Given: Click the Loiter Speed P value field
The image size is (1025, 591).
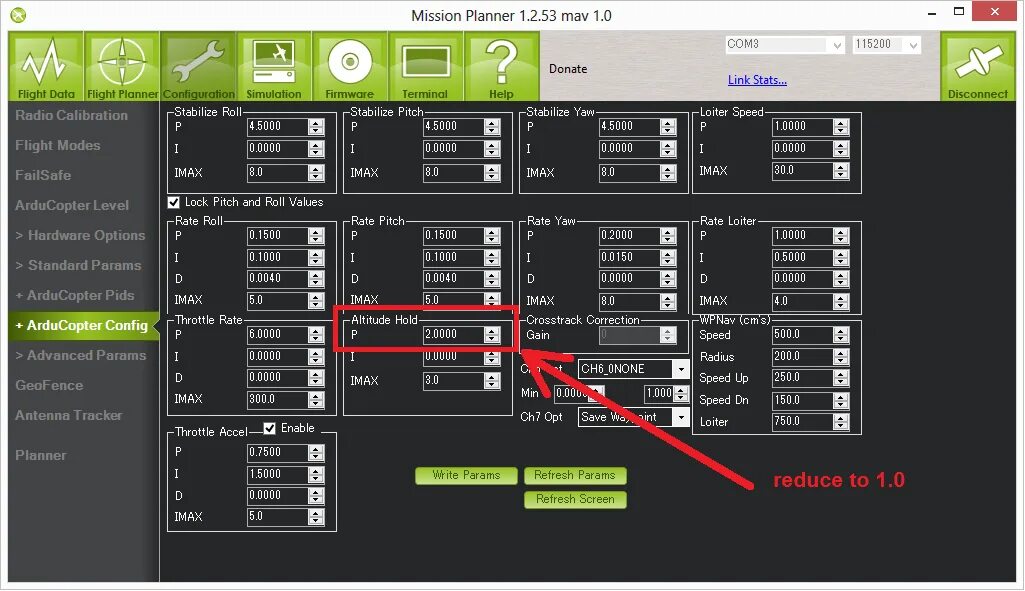Looking at the screenshot, I should point(803,126).
